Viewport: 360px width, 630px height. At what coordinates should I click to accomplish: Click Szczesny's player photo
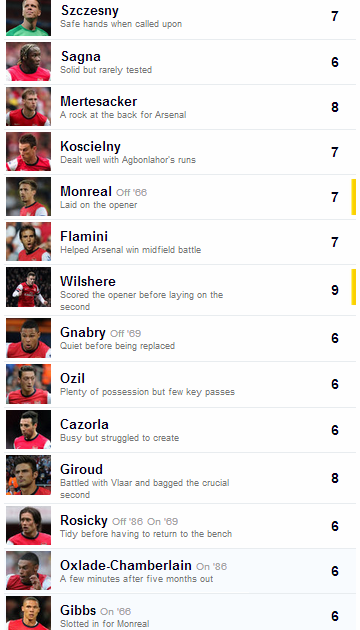coord(28,18)
